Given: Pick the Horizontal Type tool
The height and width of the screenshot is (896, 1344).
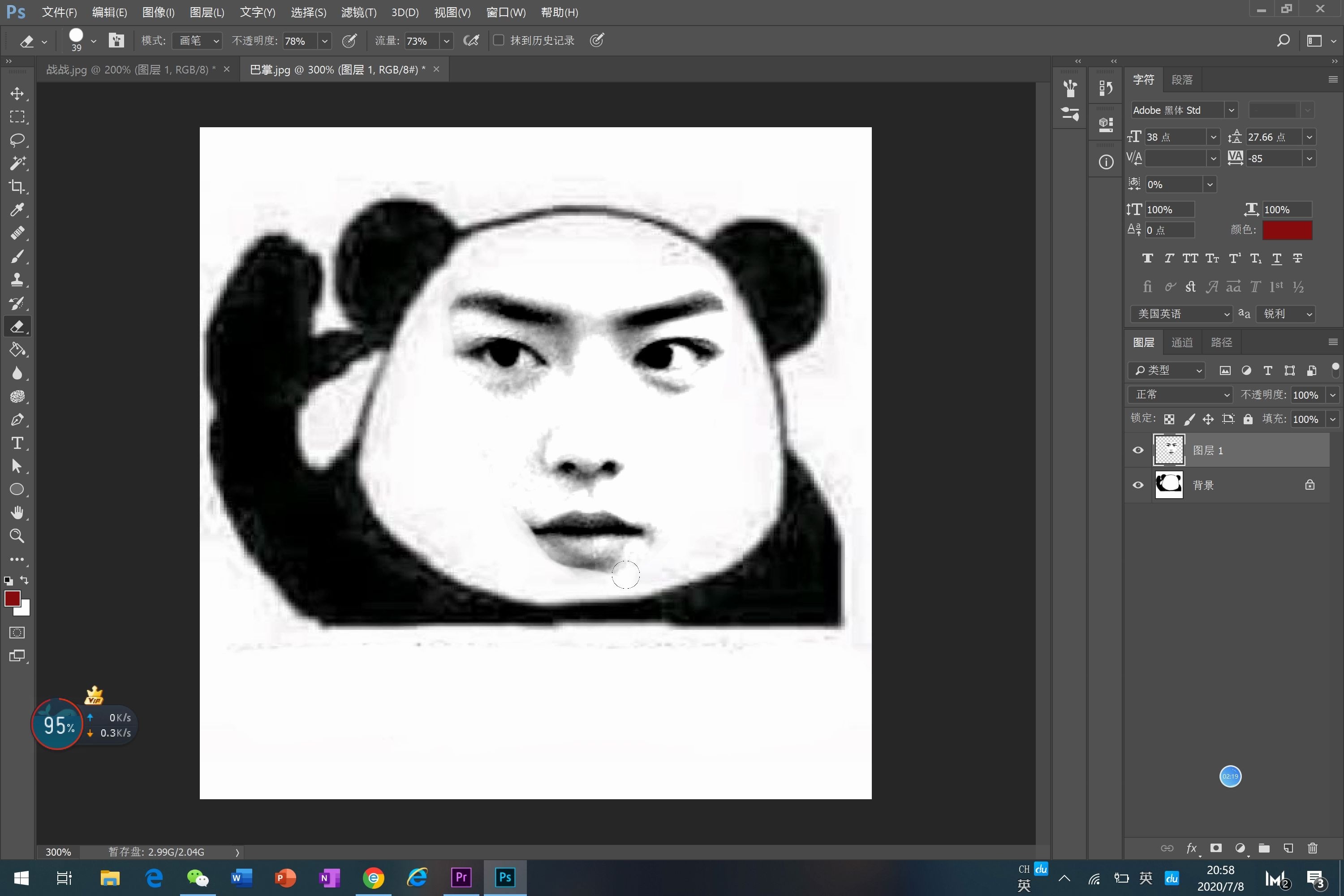Looking at the screenshot, I should pyautogui.click(x=17, y=443).
